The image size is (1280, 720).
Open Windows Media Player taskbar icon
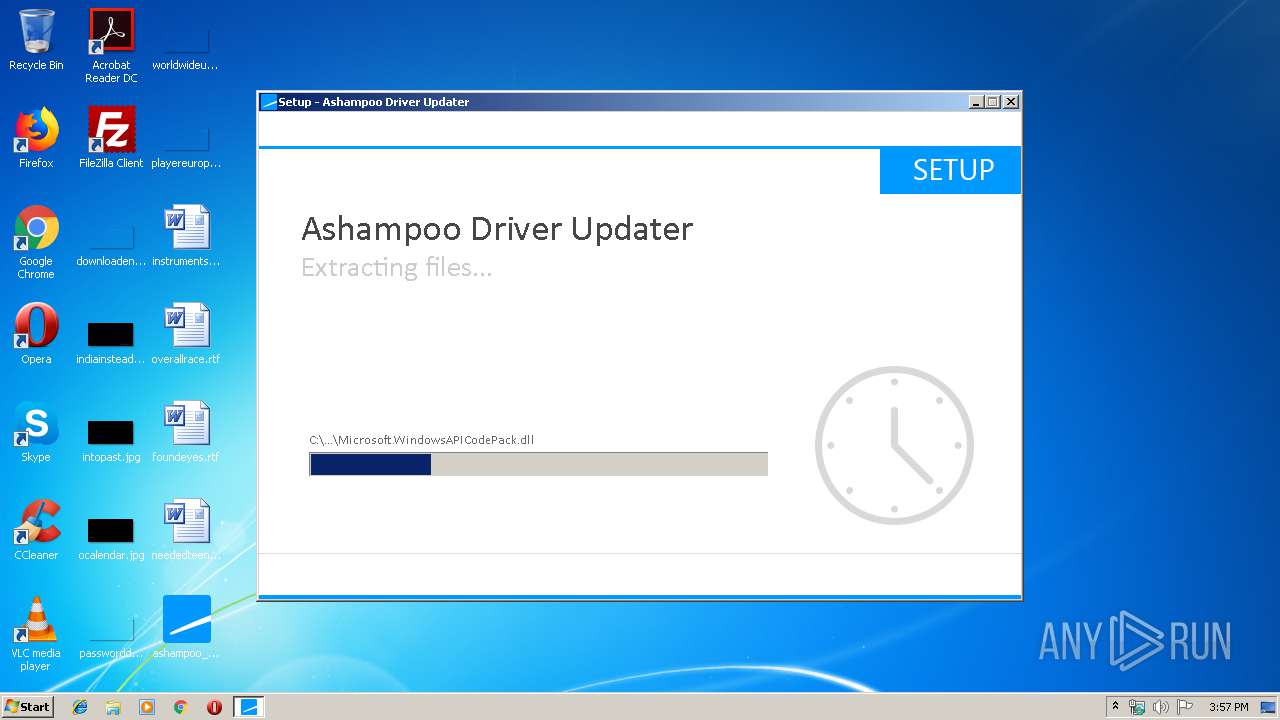click(x=147, y=707)
